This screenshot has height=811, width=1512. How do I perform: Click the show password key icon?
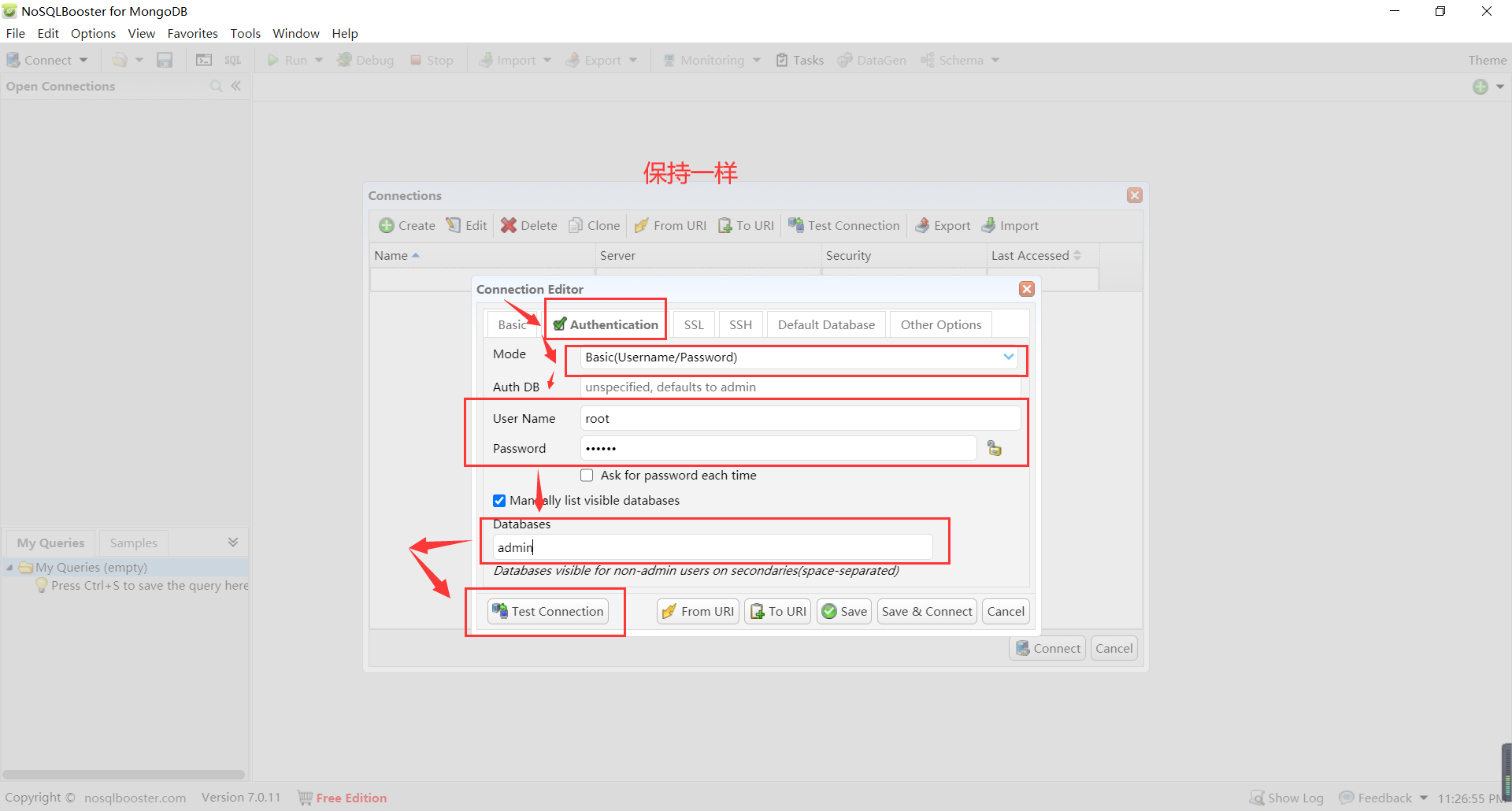[x=995, y=448]
